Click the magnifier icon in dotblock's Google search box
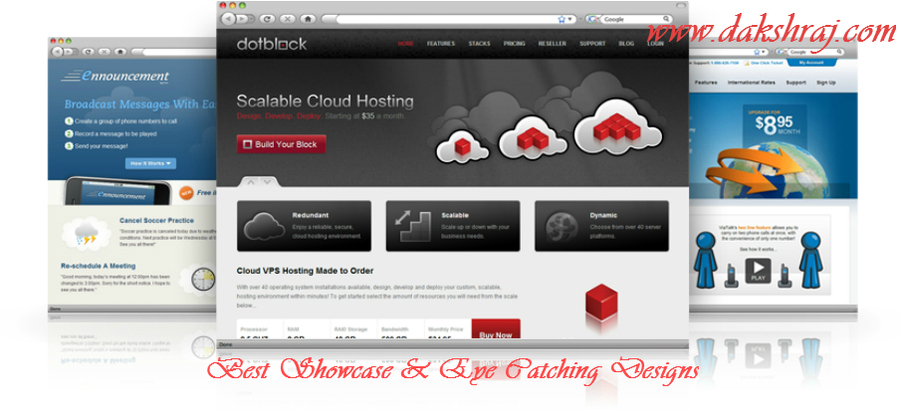Image resolution: width=900 pixels, height=420 pixels. tap(666, 19)
